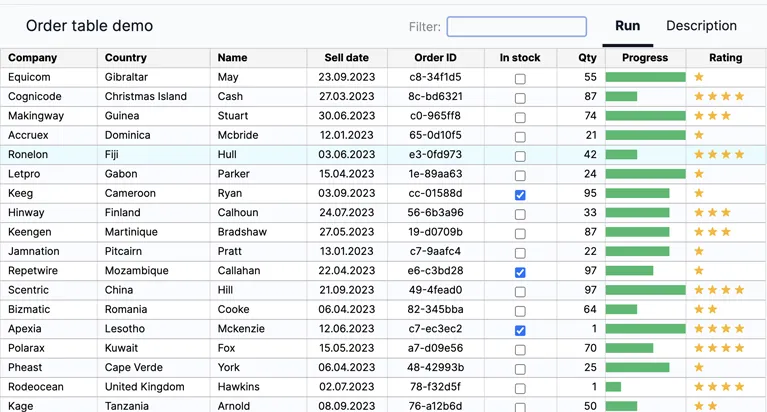Enable In stock for Accruex
Image resolution: width=767 pixels, height=412 pixels.
point(520,137)
